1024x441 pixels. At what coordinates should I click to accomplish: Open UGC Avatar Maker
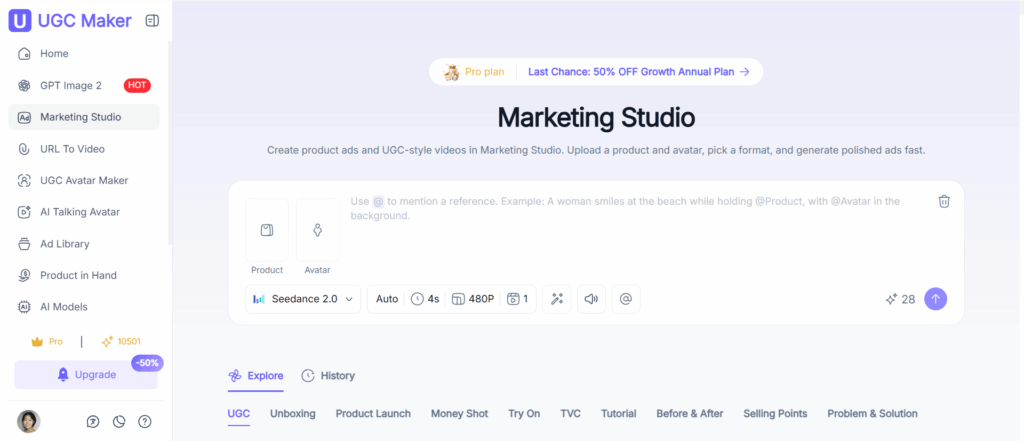point(84,180)
